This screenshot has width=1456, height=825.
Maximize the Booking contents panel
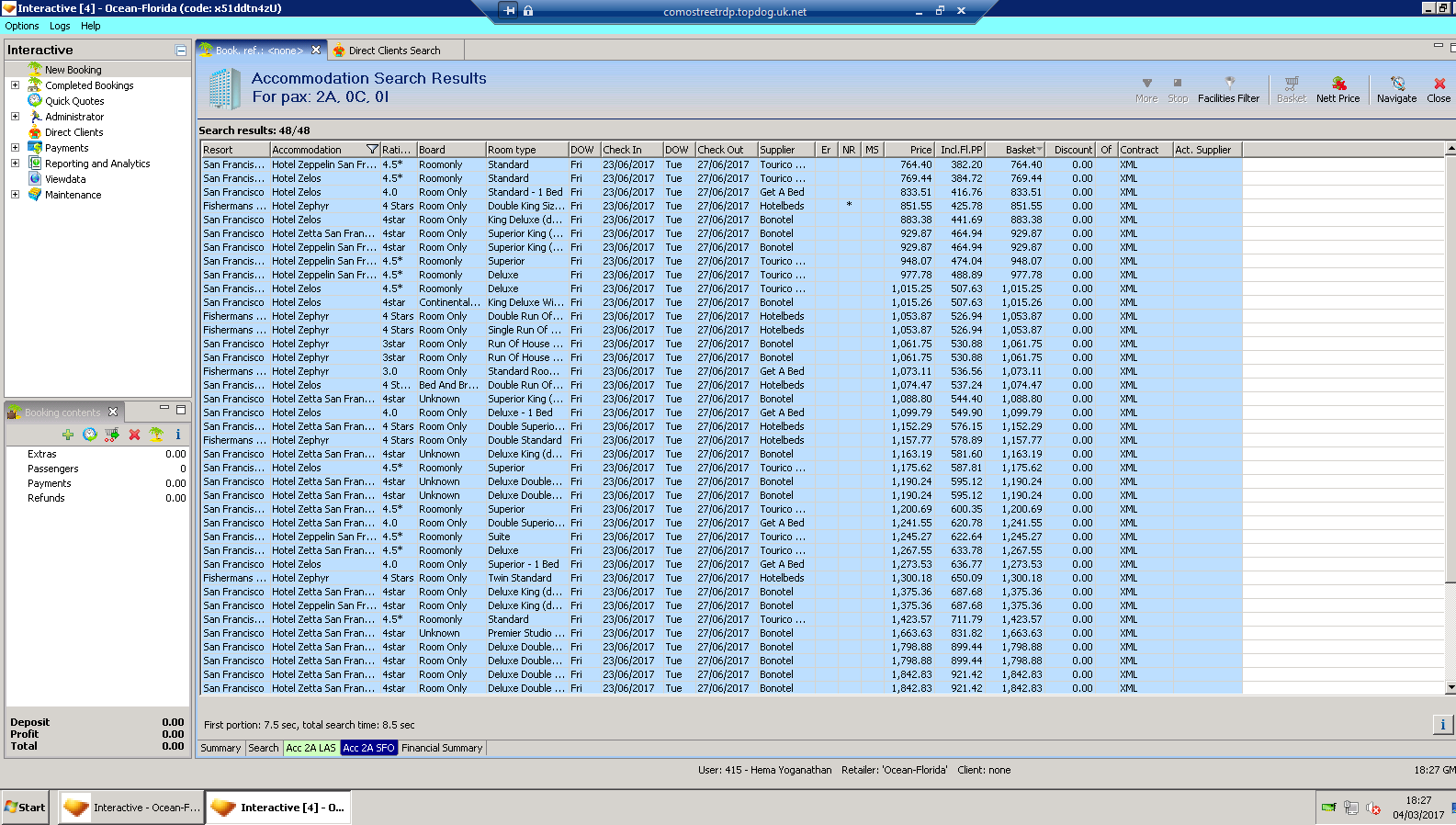click(181, 410)
